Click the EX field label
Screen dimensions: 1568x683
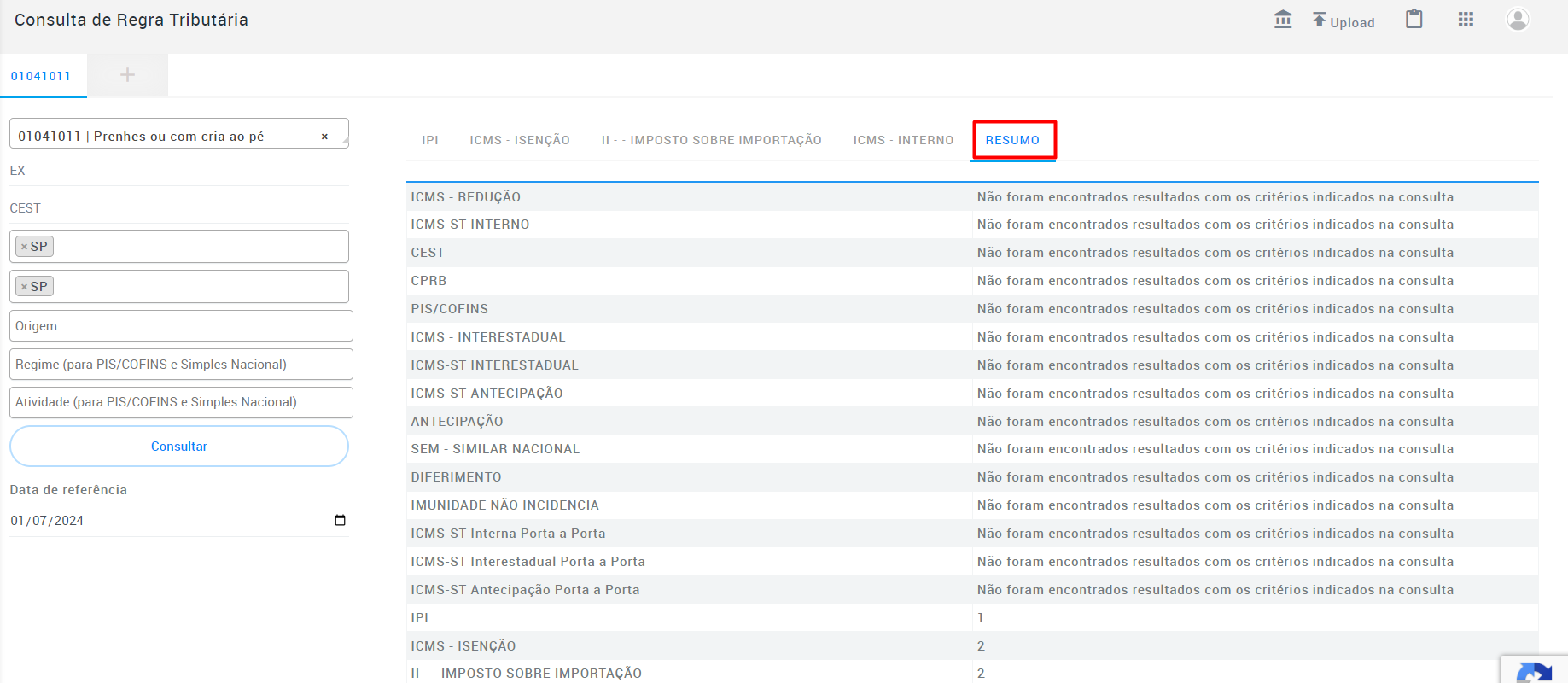click(18, 171)
